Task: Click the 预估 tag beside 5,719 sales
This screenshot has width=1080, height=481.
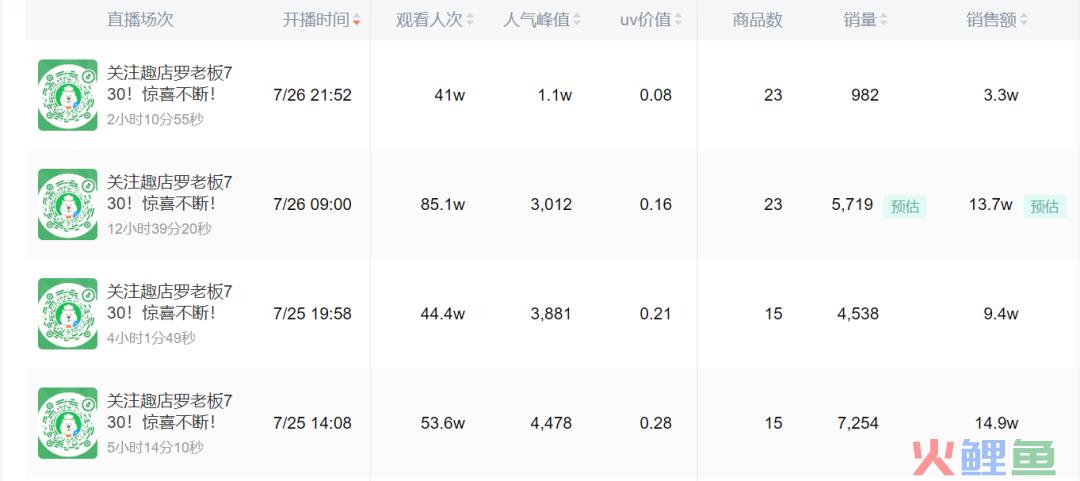Action: pyautogui.click(x=905, y=206)
